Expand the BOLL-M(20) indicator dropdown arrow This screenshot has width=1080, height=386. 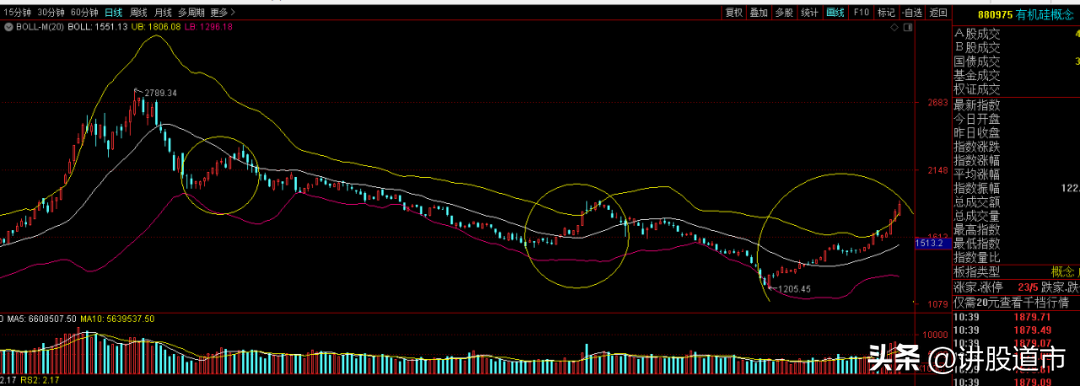tap(9, 27)
